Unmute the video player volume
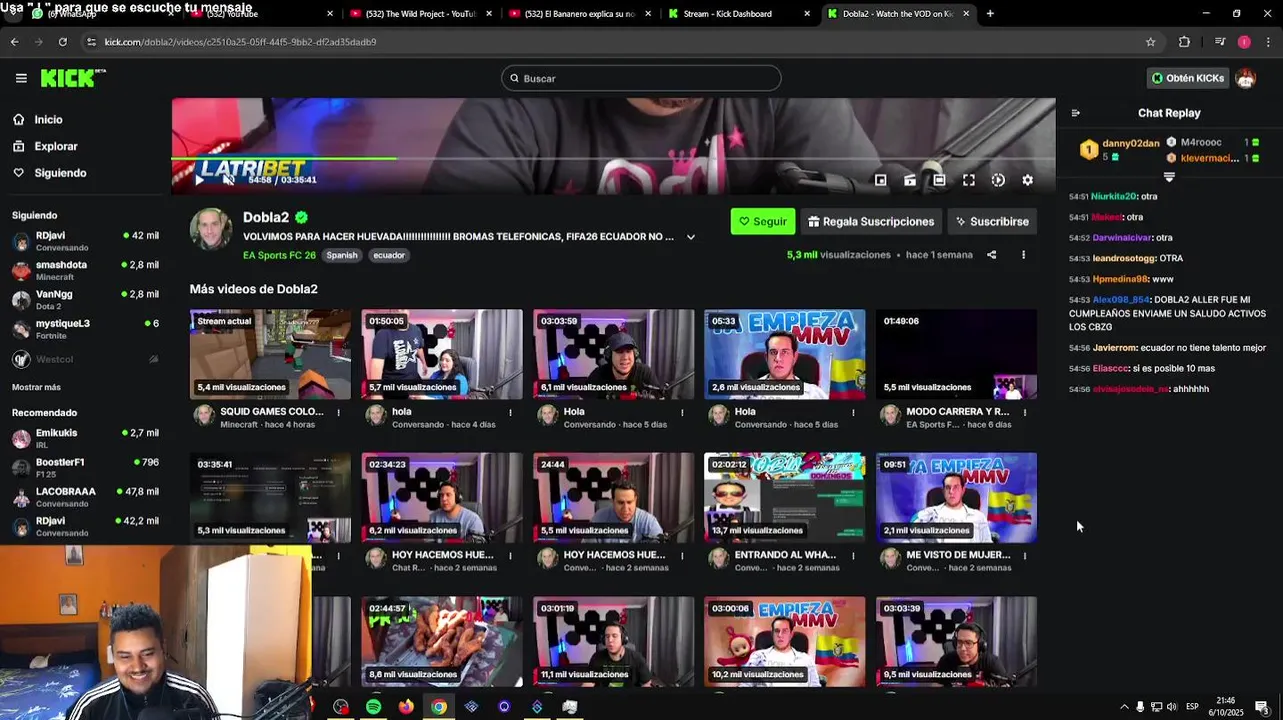The image size is (1283, 720). (x=229, y=180)
